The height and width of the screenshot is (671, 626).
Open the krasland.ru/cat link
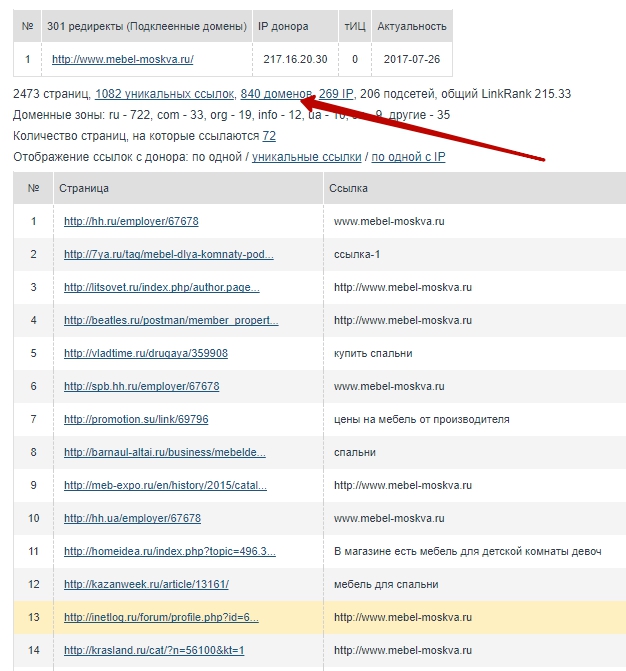(x=154, y=650)
